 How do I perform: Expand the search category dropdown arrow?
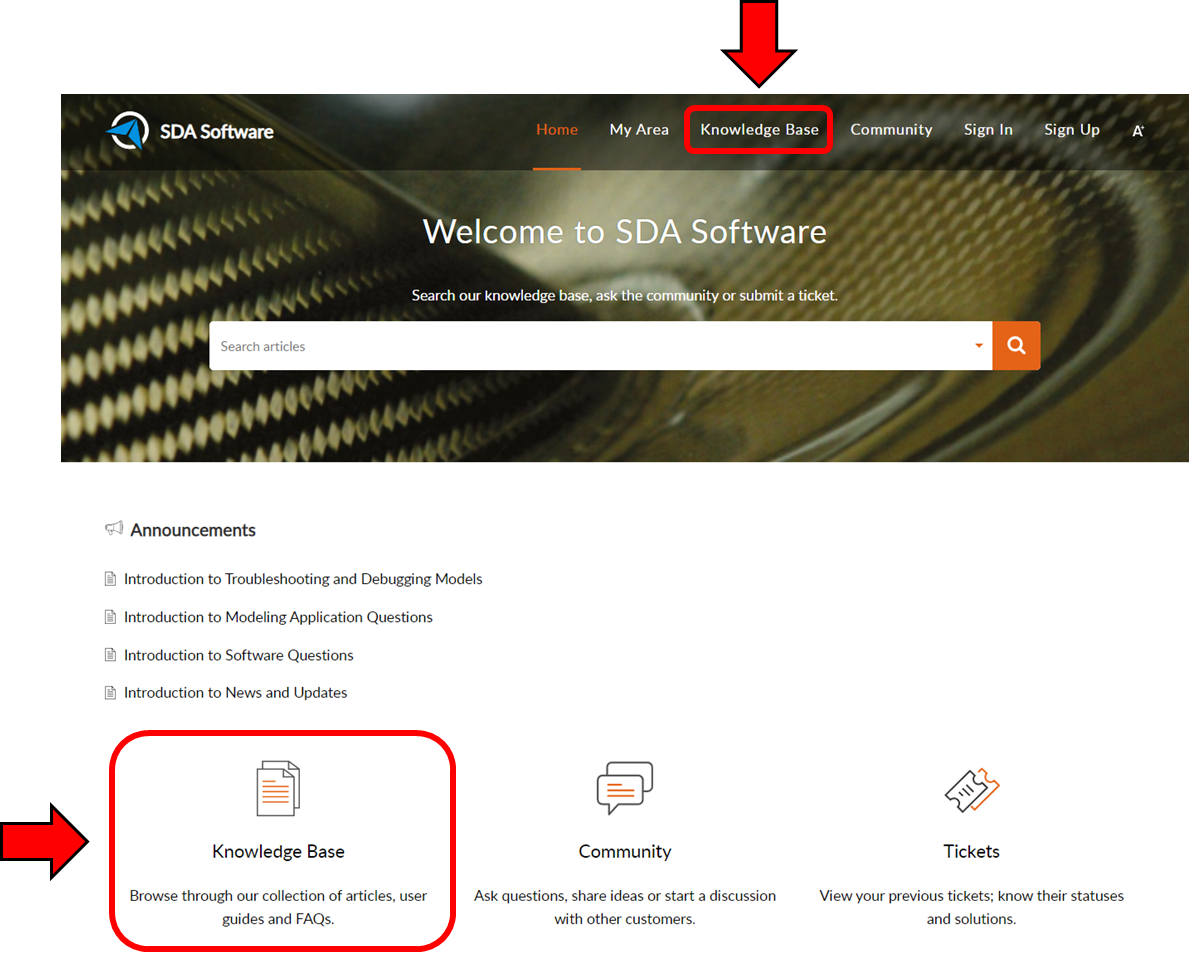point(979,346)
